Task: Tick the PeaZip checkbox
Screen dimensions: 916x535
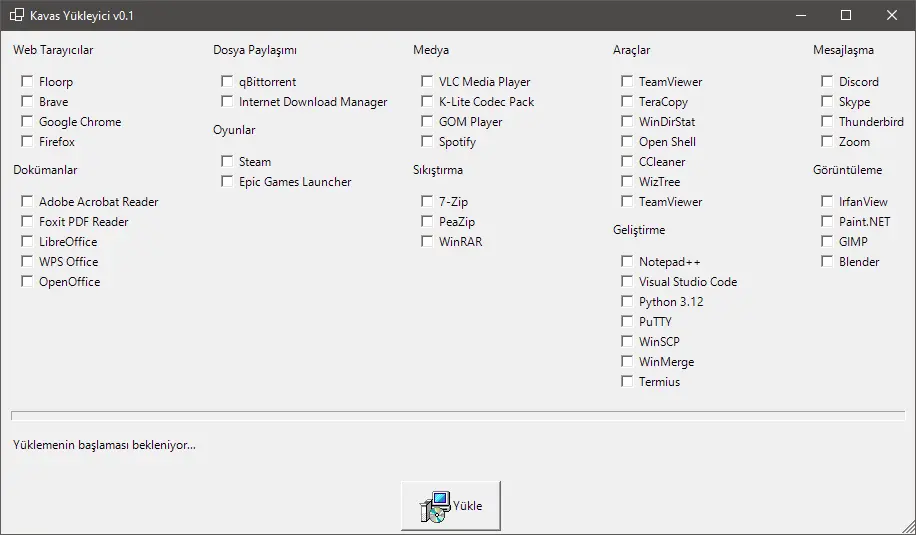Action: coord(427,221)
